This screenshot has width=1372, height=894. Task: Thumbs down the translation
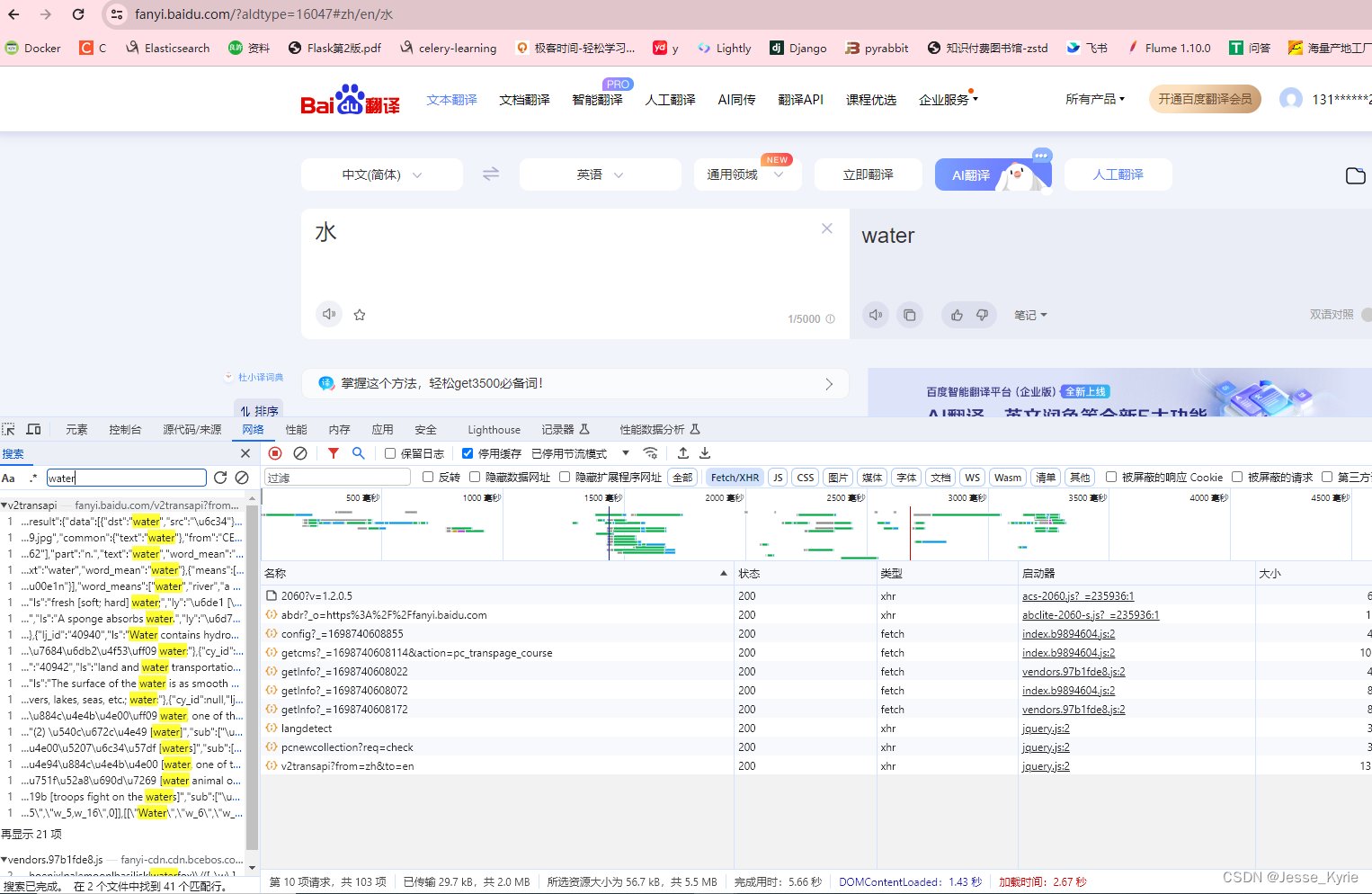point(982,315)
